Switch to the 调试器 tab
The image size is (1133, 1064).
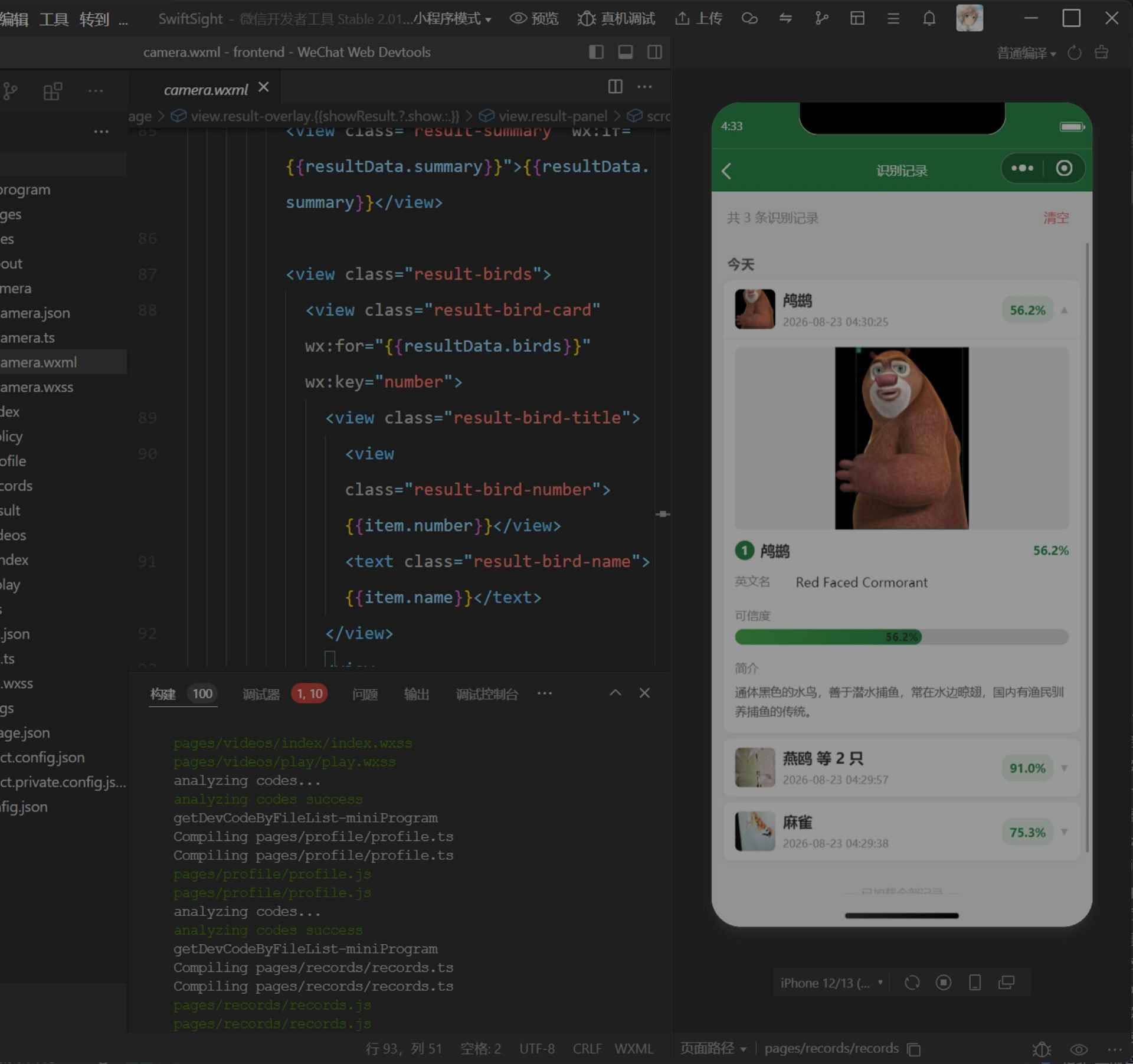point(261,694)
